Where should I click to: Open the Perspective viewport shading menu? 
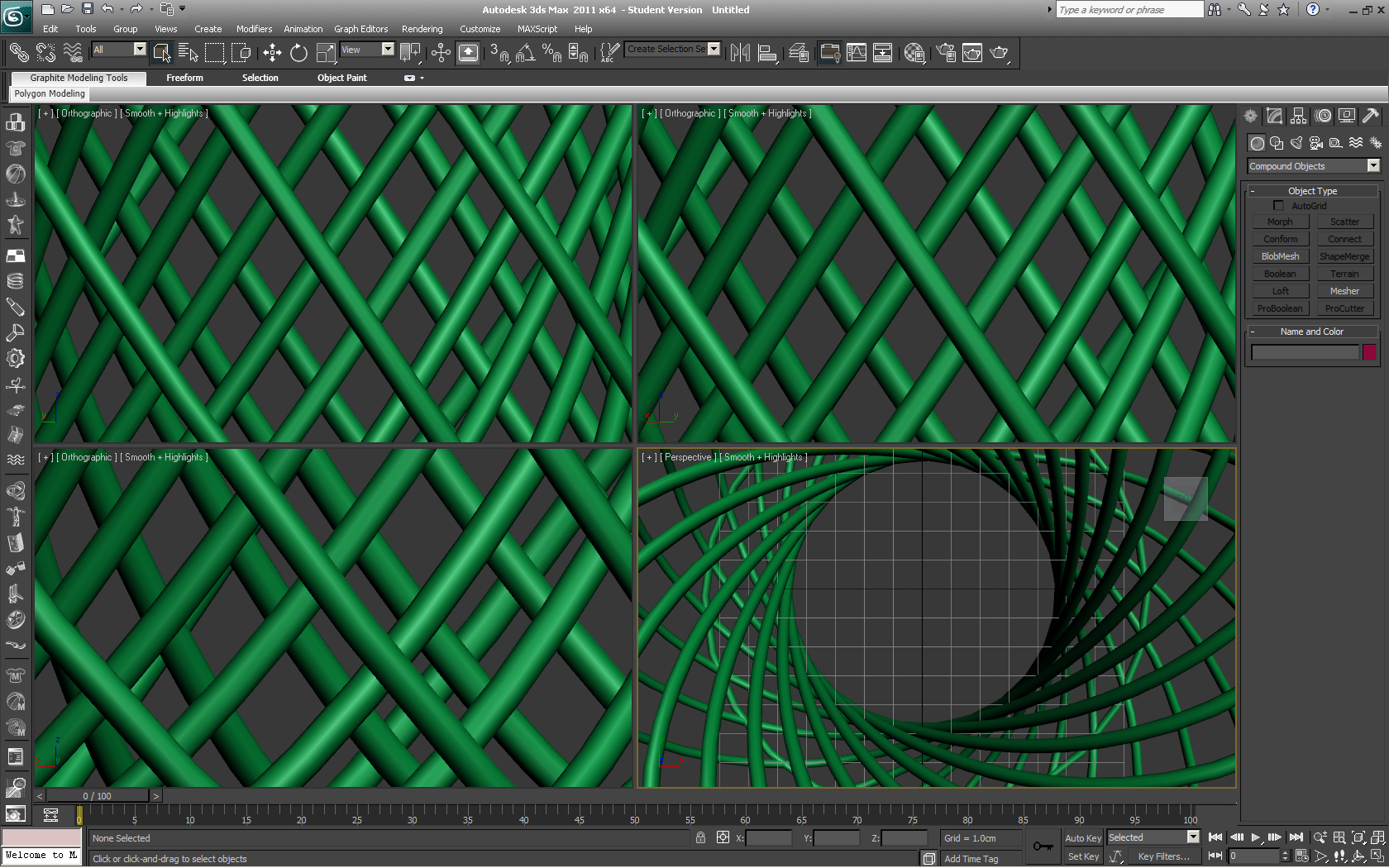click(x=763, y=457)
